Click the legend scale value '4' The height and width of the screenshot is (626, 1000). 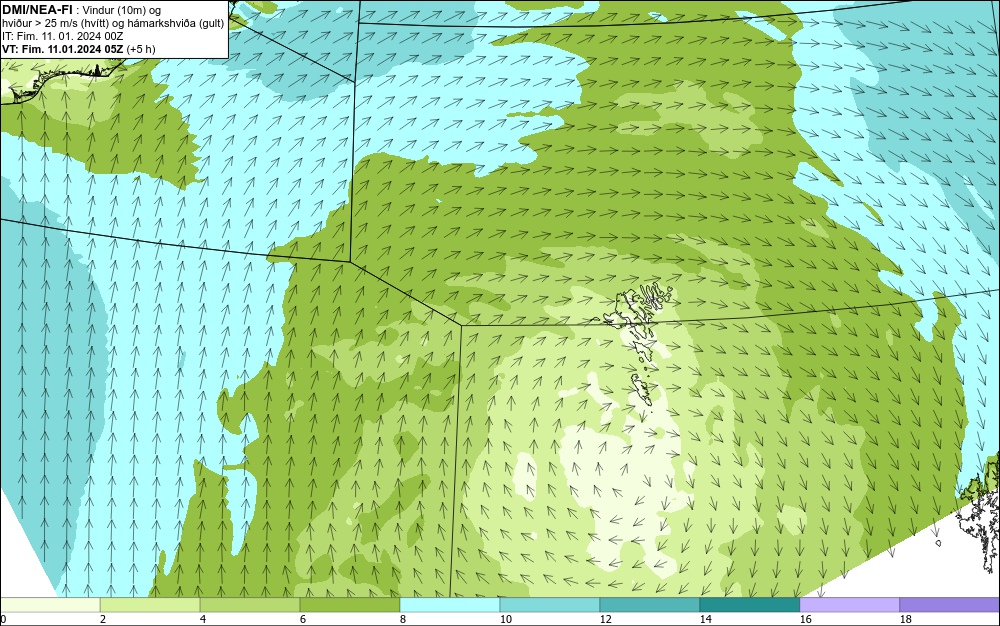coord(203,619)
